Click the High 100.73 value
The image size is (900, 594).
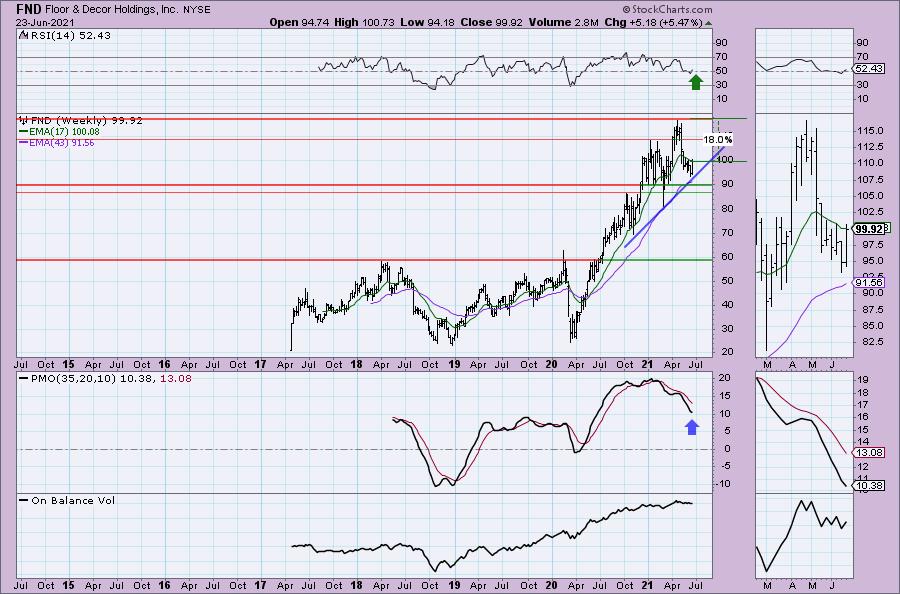pyautogui.click(x=364, y=22)
